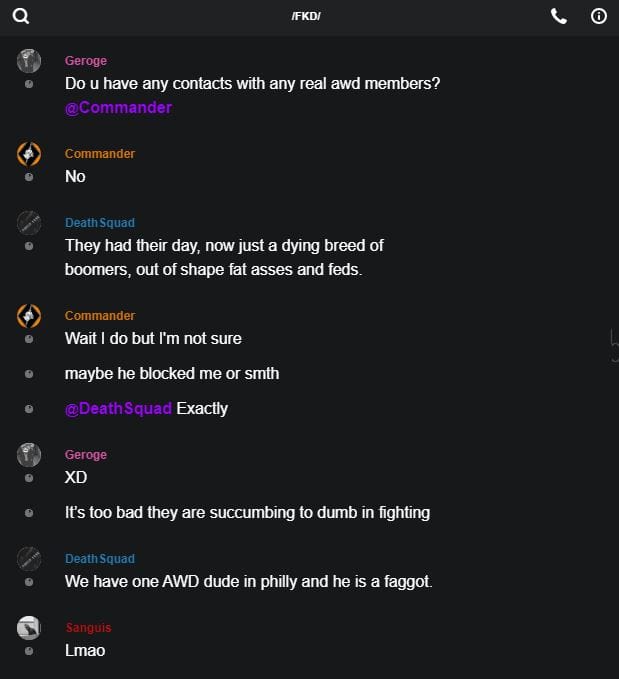Screen dimensions: 619x679
Task: Select DeathSquad's username above "They had their day"
Action: pyautogui.click(x=100, y=223)
